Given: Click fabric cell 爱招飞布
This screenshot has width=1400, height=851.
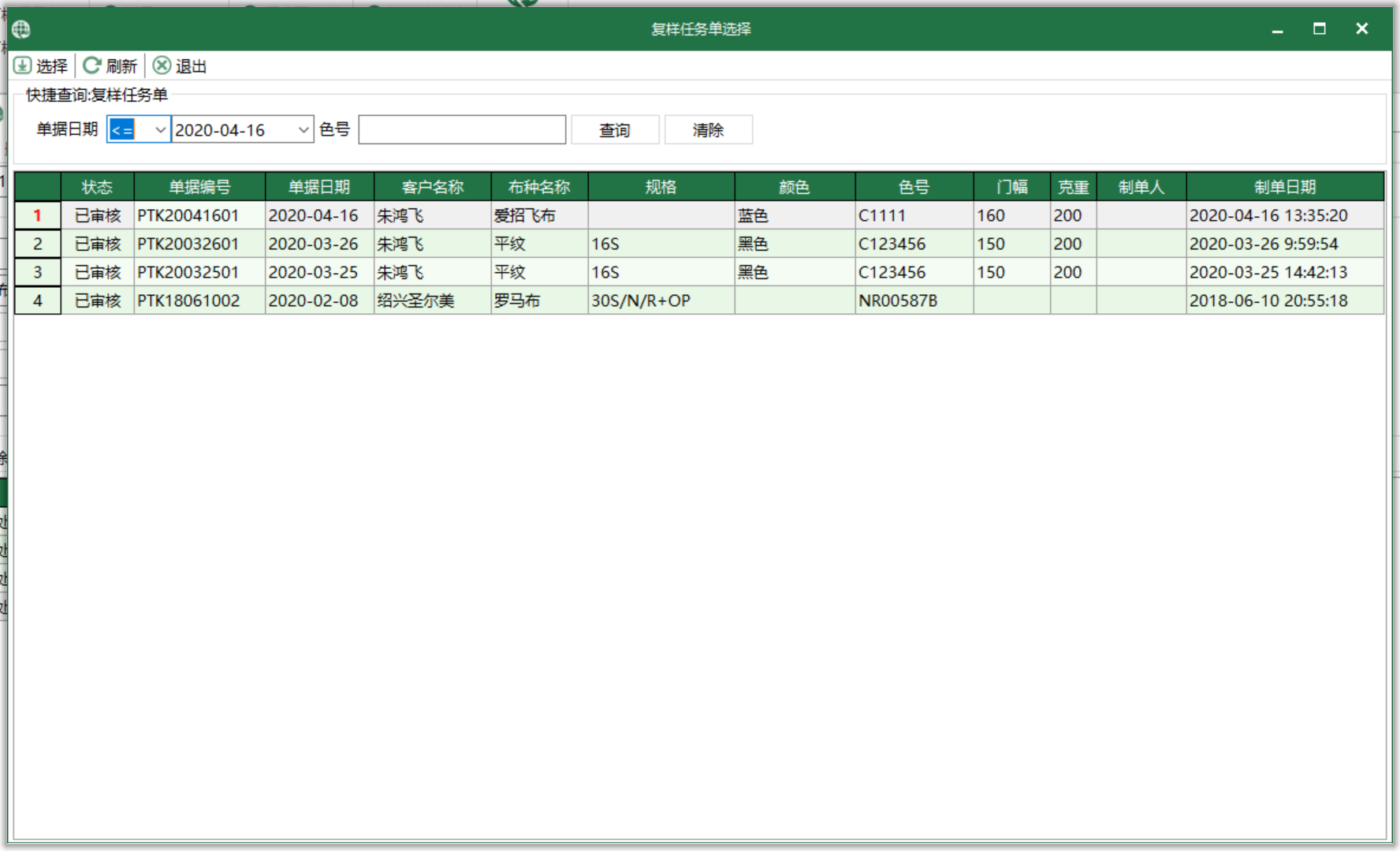Looking at the screenshot, I should tap(539, 215).
